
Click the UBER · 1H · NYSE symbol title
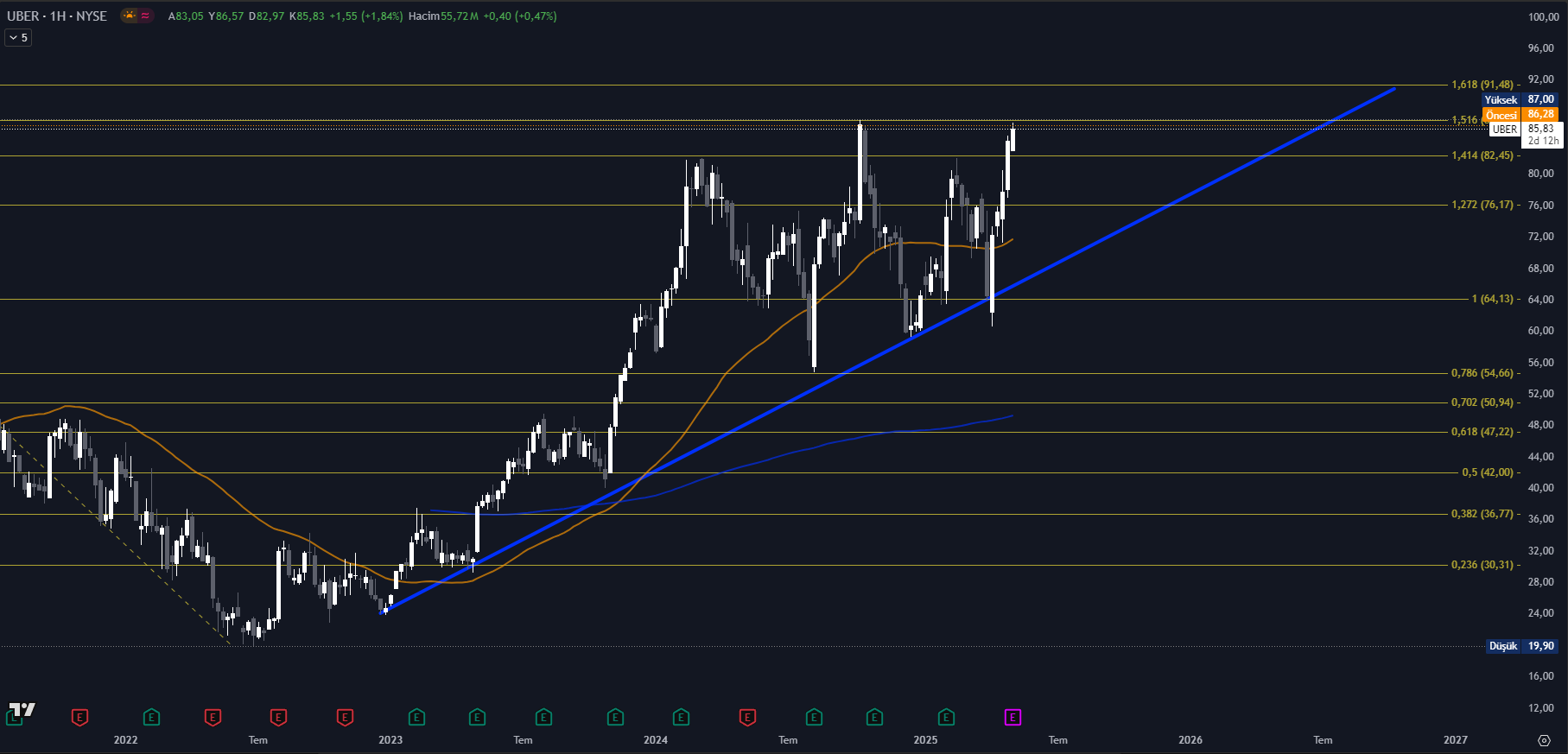click(x=57, y=16)
